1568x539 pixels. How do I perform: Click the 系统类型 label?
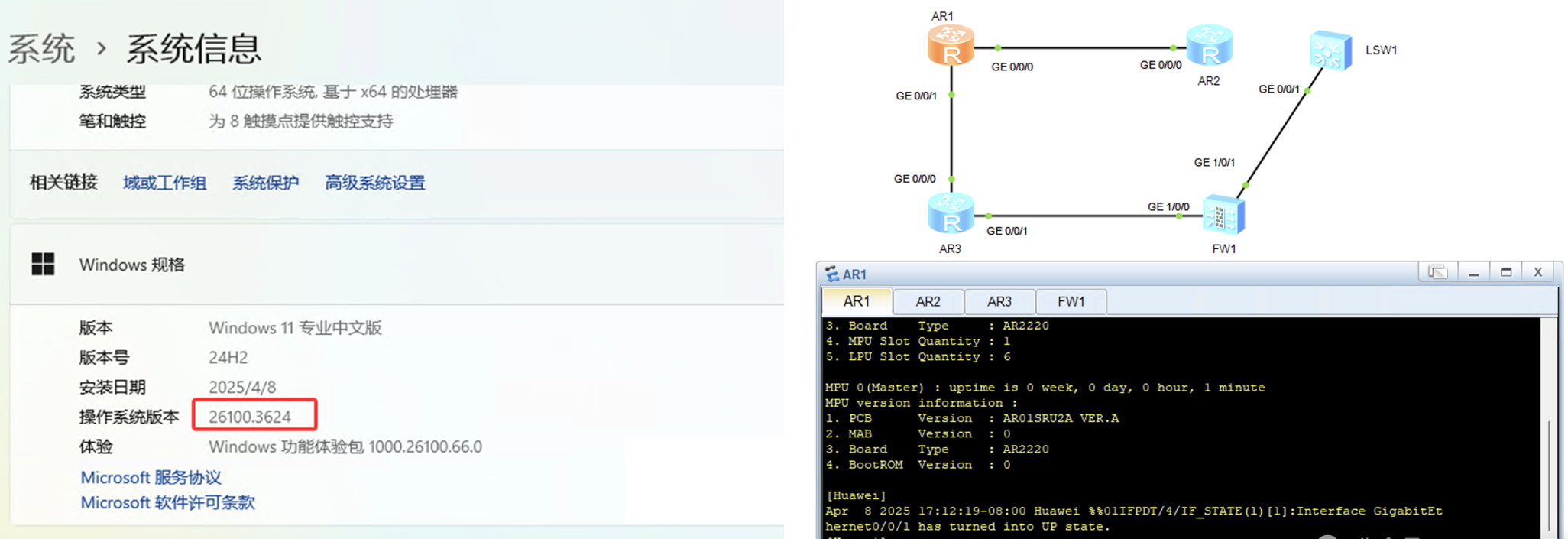[112, 92]
